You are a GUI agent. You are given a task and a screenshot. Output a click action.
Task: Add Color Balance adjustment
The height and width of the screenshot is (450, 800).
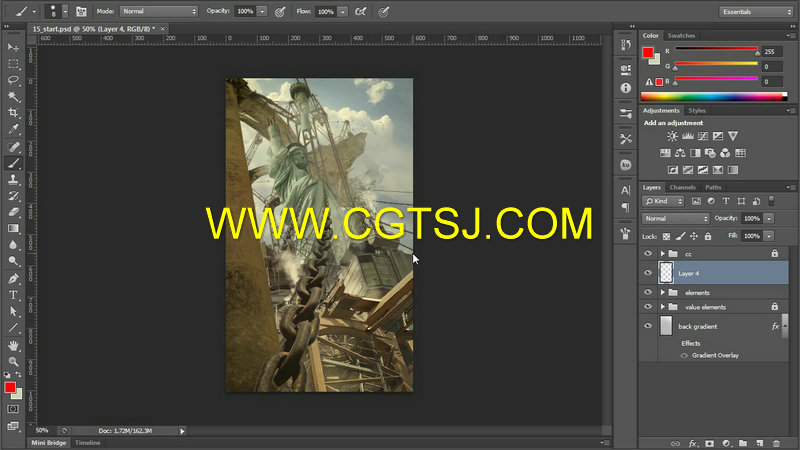click(680, 153)
